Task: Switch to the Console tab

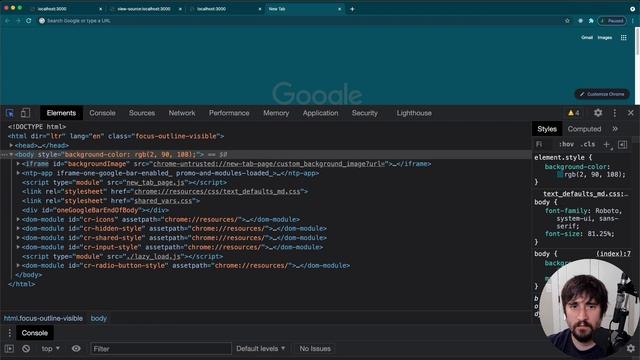Action: [102, 113]
